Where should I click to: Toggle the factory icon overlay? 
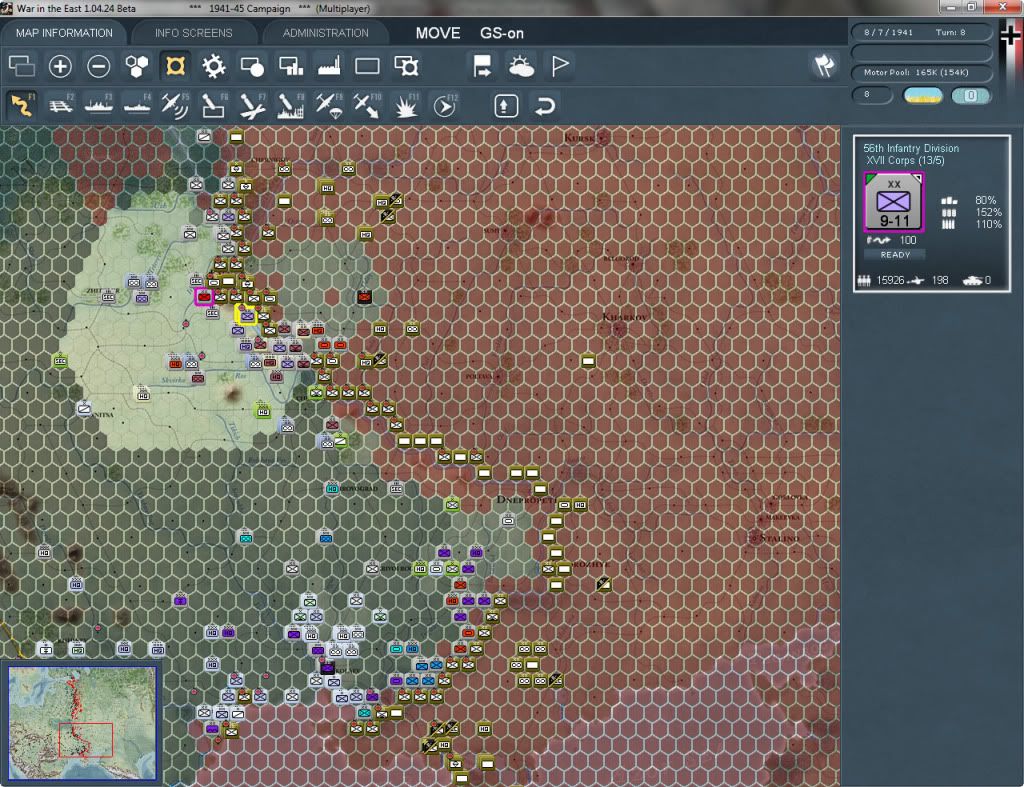(x=329, y=66)
